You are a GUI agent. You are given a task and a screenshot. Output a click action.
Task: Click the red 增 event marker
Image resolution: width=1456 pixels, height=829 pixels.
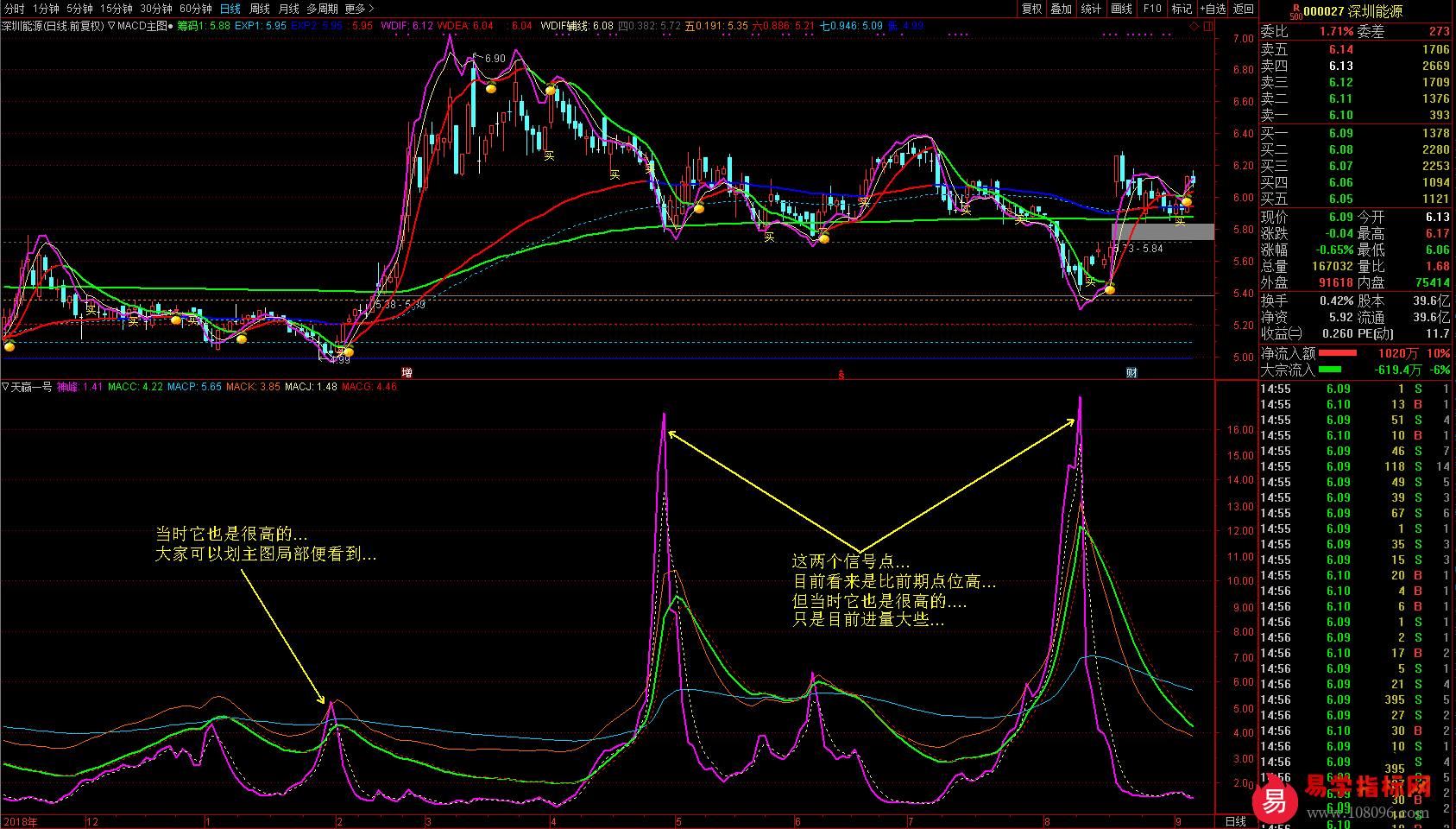tap(407, 373)
